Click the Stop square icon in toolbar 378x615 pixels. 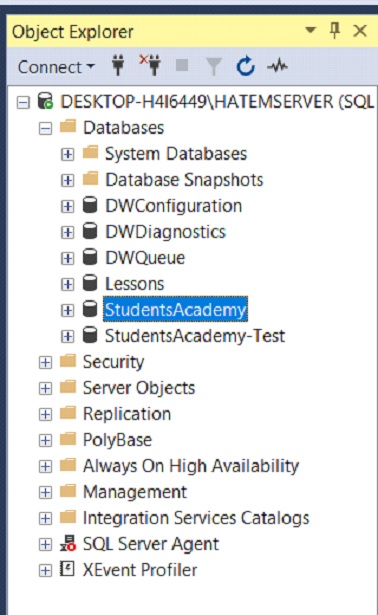[182, 65]
